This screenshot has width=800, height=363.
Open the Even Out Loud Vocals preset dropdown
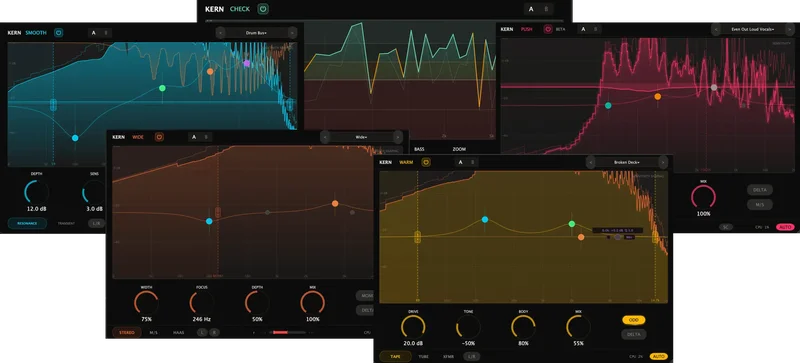pyautogui.click(x=753, y=29)
